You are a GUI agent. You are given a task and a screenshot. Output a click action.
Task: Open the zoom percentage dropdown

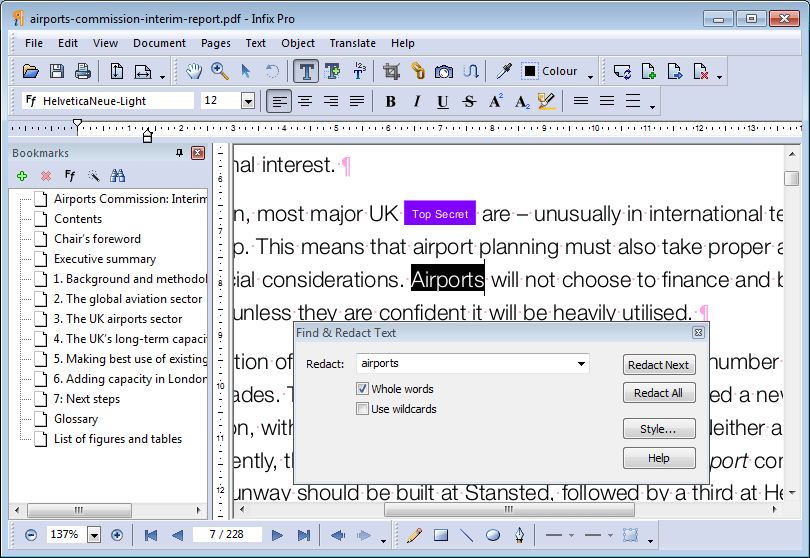point(94,535)
